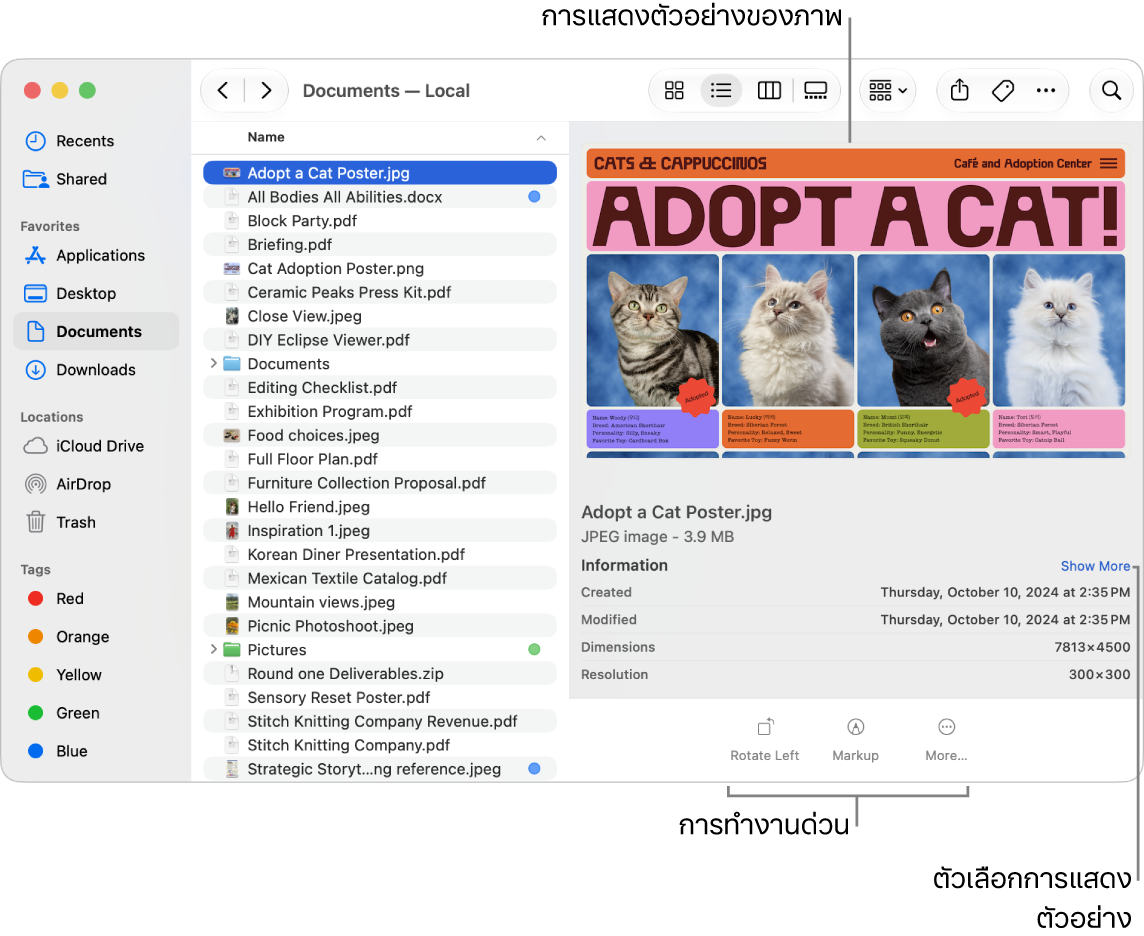Screen dimensions: 1144x936
Task: Click Rotate Left quick action
Action: click(765, 739)
